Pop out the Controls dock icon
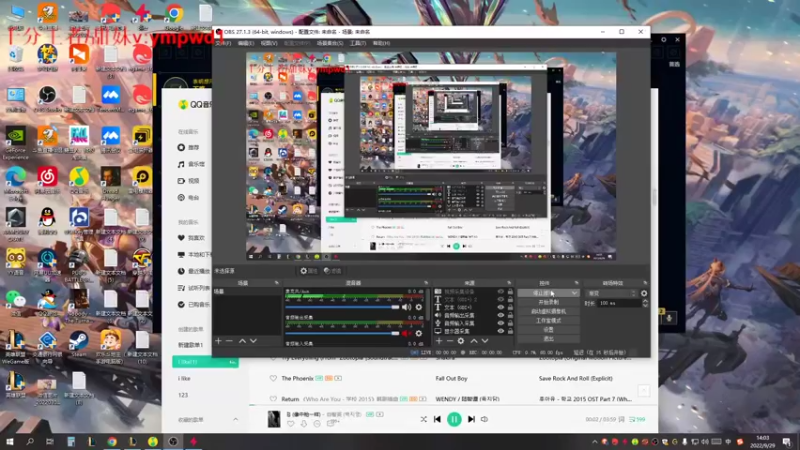 [577, 283]
